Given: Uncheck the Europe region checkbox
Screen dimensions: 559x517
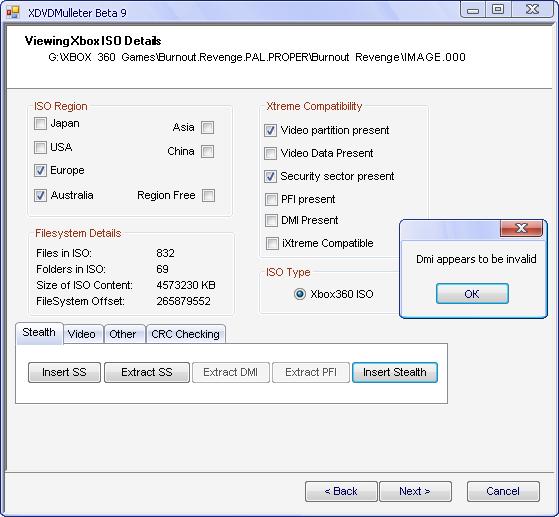Looking at the screenshot, I should click(x=40, y=170).
